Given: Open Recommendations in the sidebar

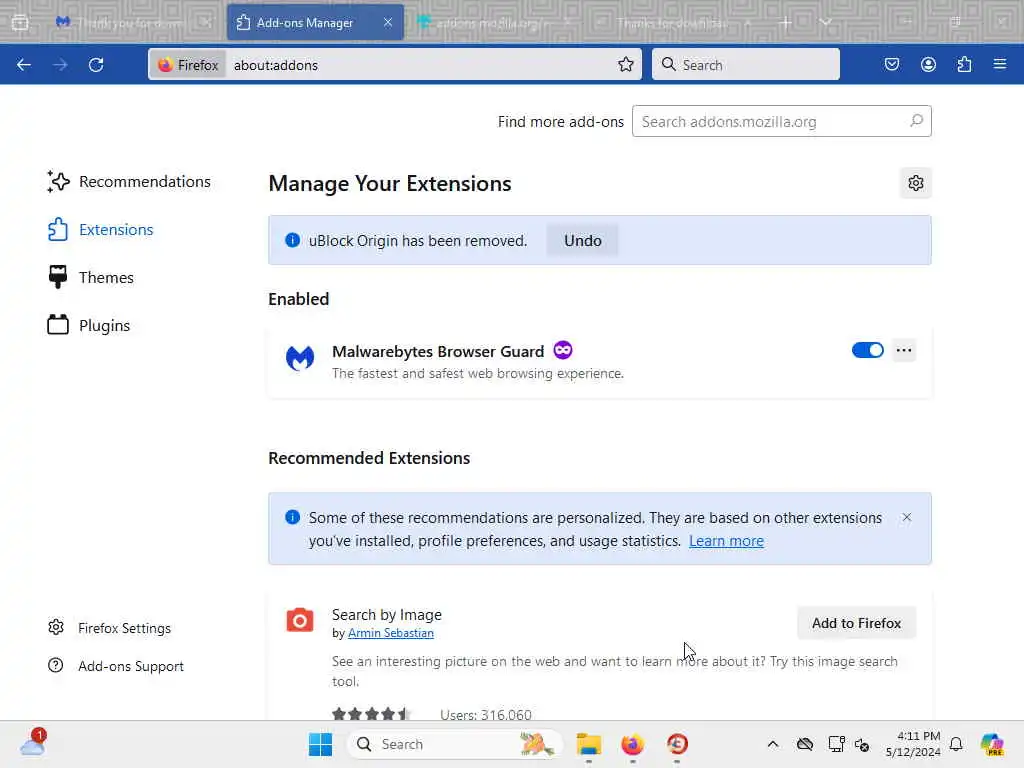Looking at the screenshot, I should (129, 182).
